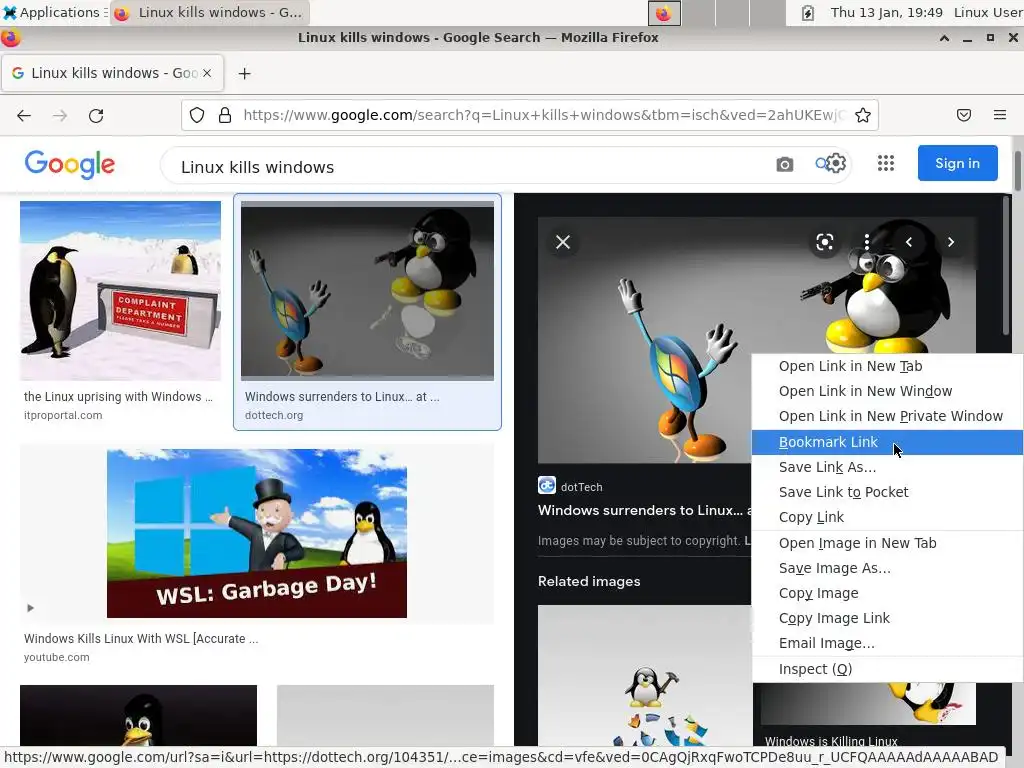Click the youtube.com source link

[57, 658]
